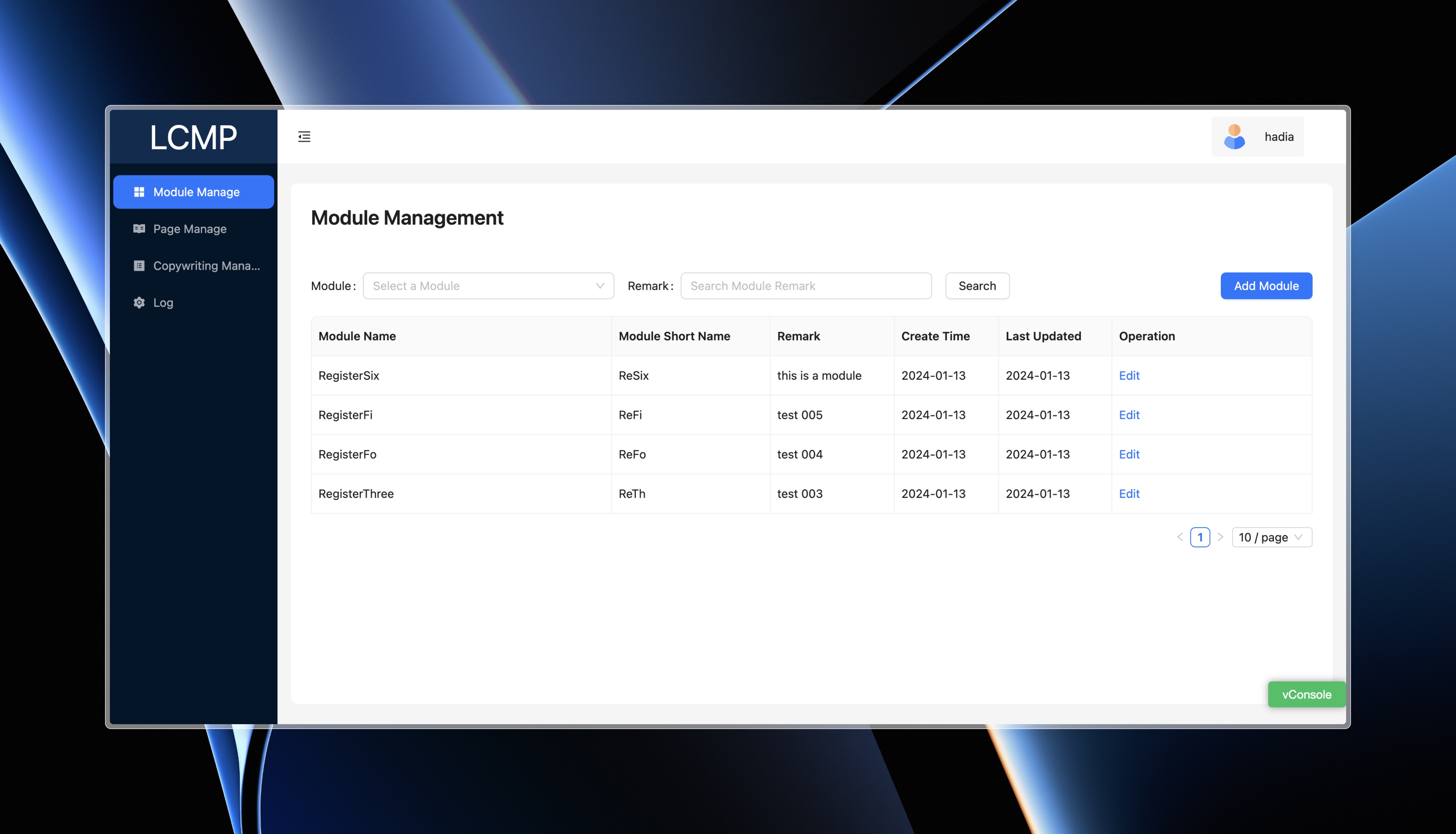Click the Page Manage book icon

click(x=139, y=229)
